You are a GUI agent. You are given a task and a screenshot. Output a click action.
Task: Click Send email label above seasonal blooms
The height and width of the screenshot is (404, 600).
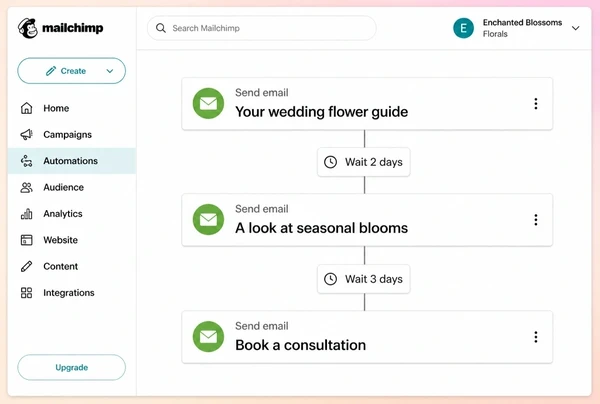pos(262,209)
